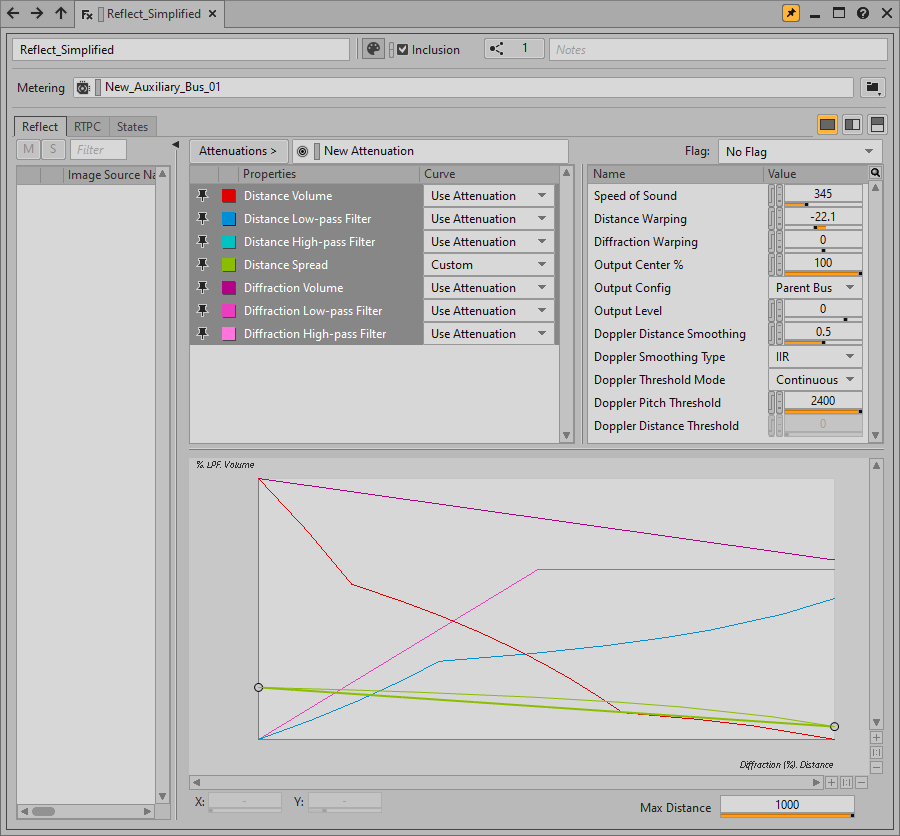
Task: Click the search icon in properties table
Action: click(876, 173)
